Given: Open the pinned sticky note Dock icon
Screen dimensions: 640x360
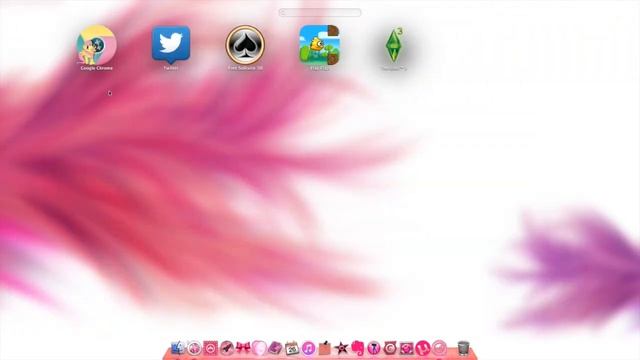Looking at the screenshot, I should pos(324,348).
